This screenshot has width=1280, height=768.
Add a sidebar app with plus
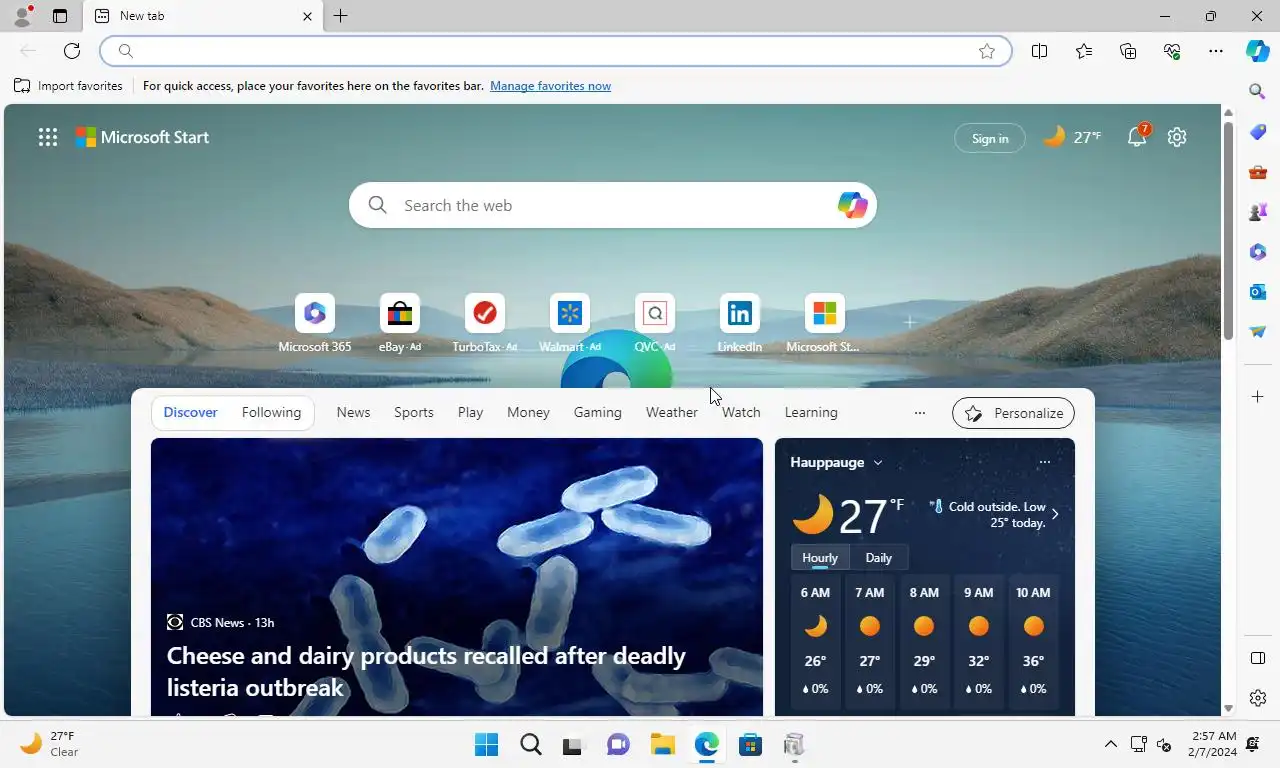coord(1258,397)
